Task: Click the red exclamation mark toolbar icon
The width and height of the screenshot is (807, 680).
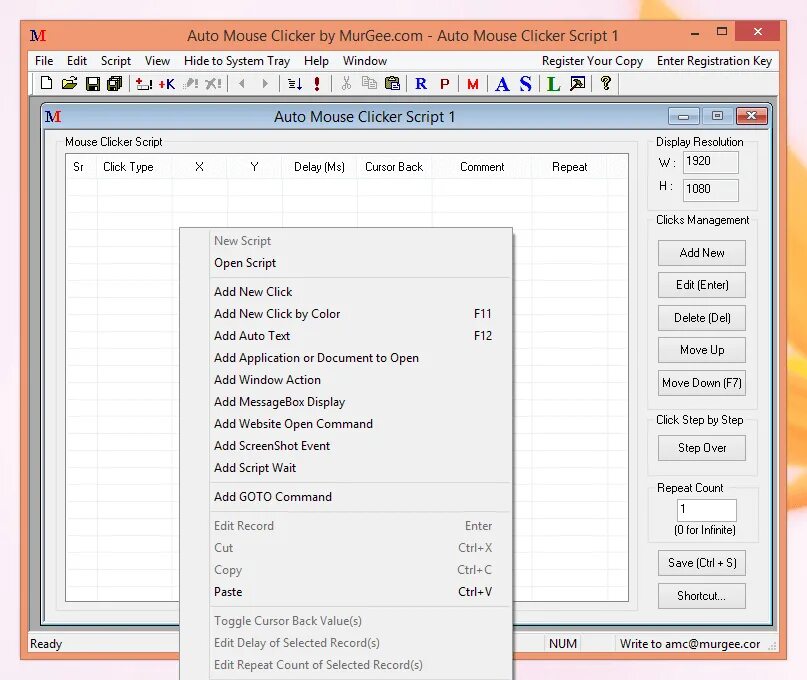Action: click(317, 83)
